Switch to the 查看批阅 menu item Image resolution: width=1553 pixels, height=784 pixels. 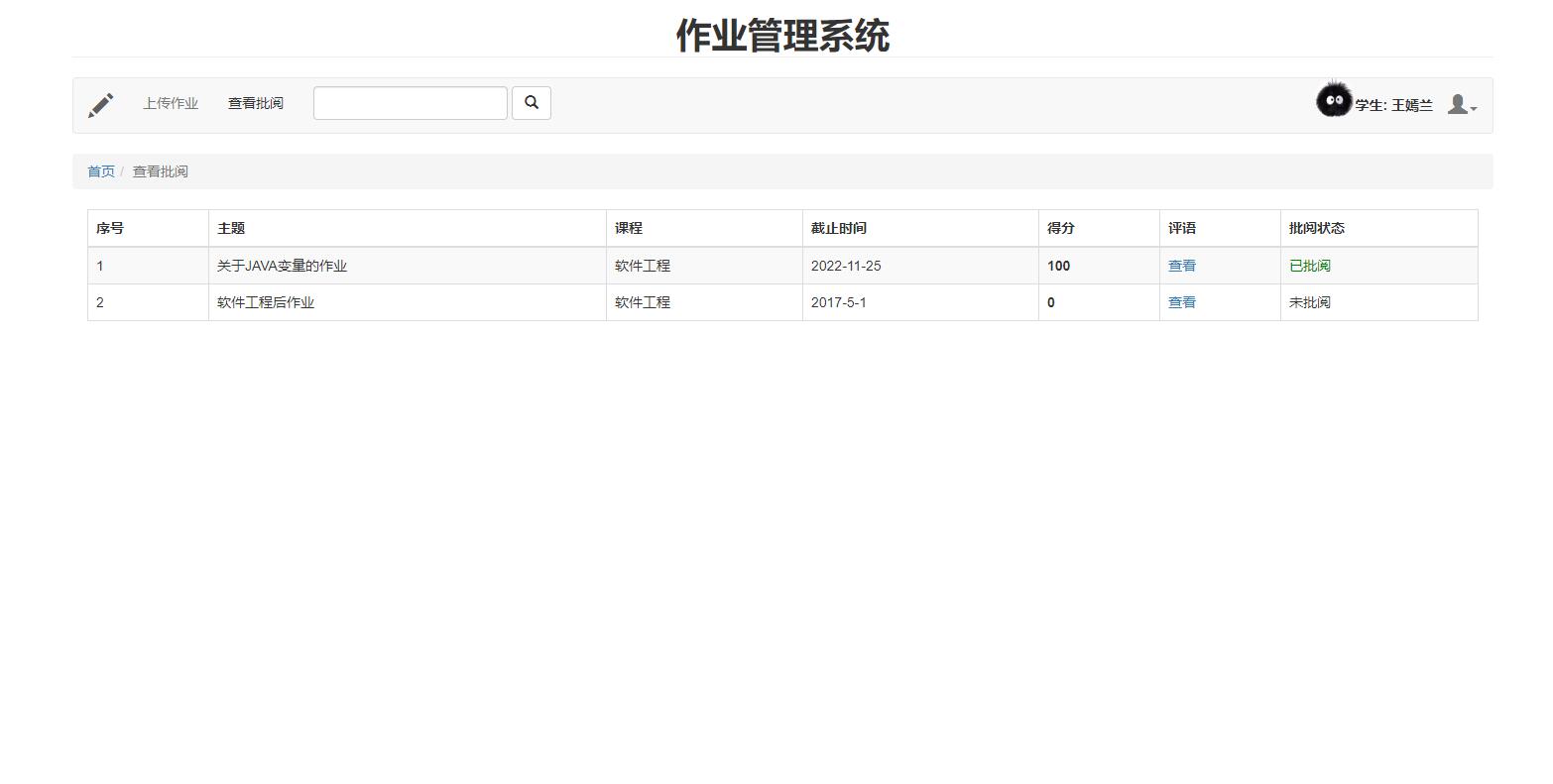click(255, 103)
